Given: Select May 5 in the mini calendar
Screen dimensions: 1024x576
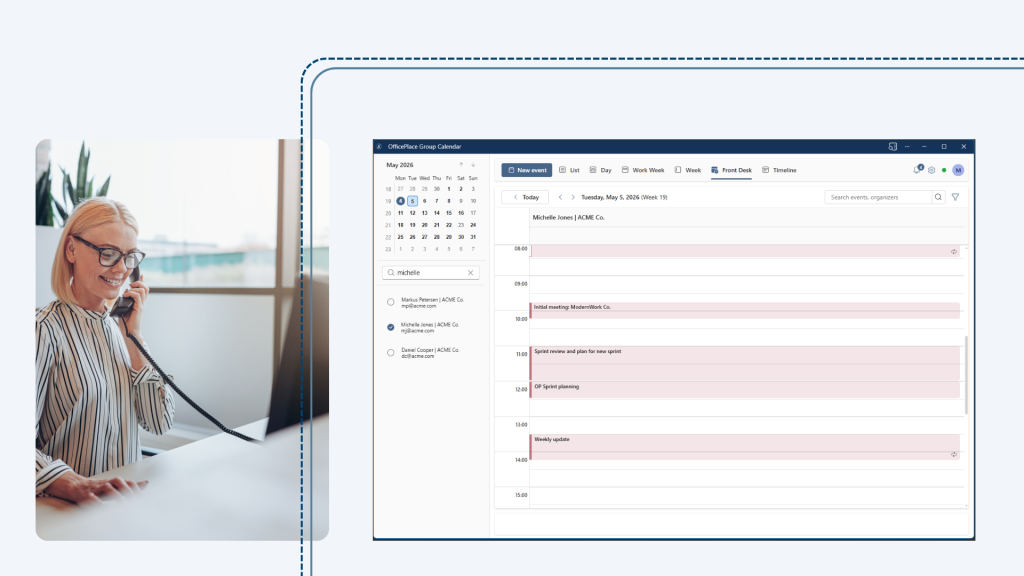Looking at the screenshot, I should [412, 201].
